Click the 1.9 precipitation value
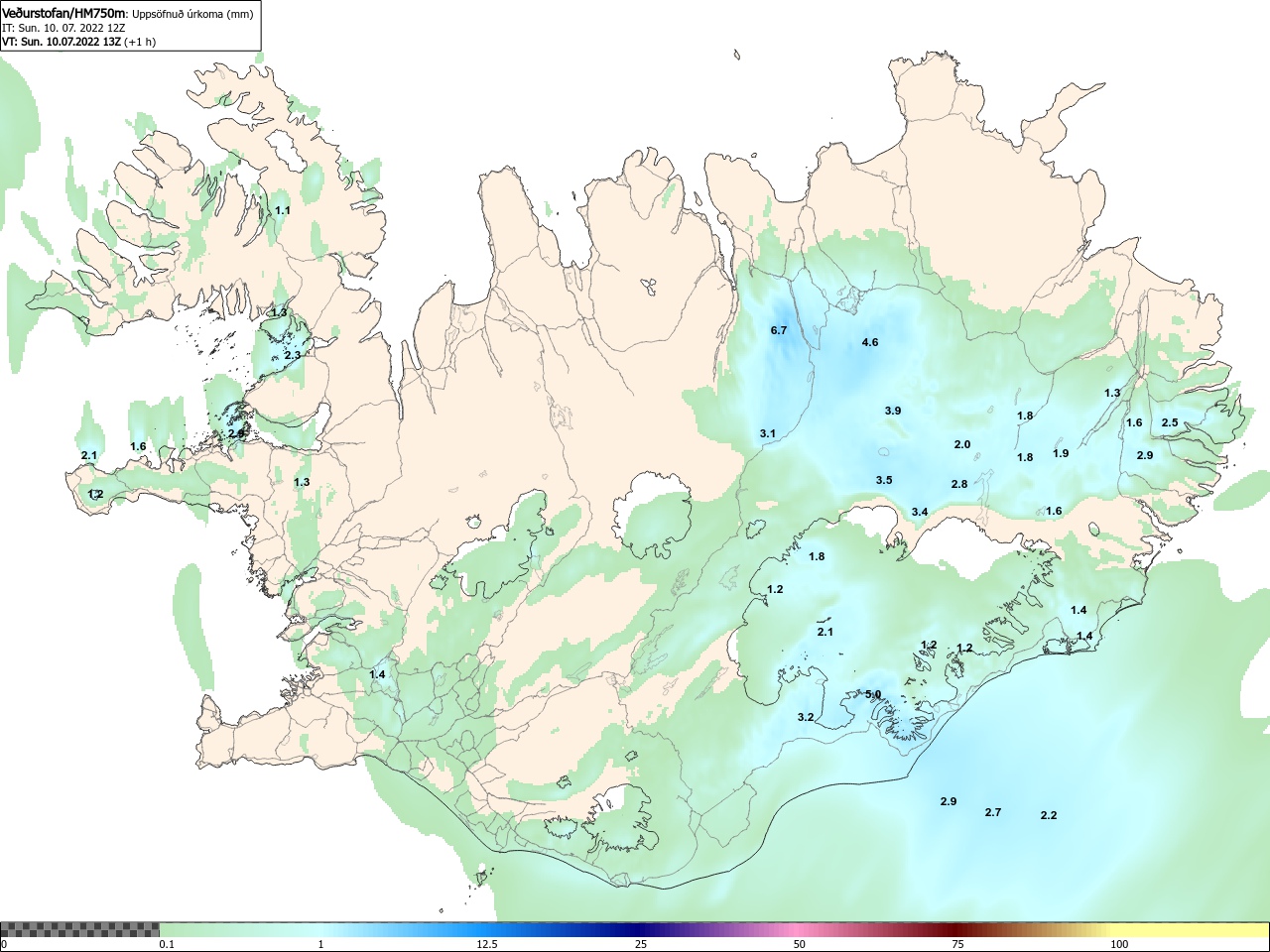Image resolution: width=1270 pixels, height=952 pixels. coord(1061,453)
